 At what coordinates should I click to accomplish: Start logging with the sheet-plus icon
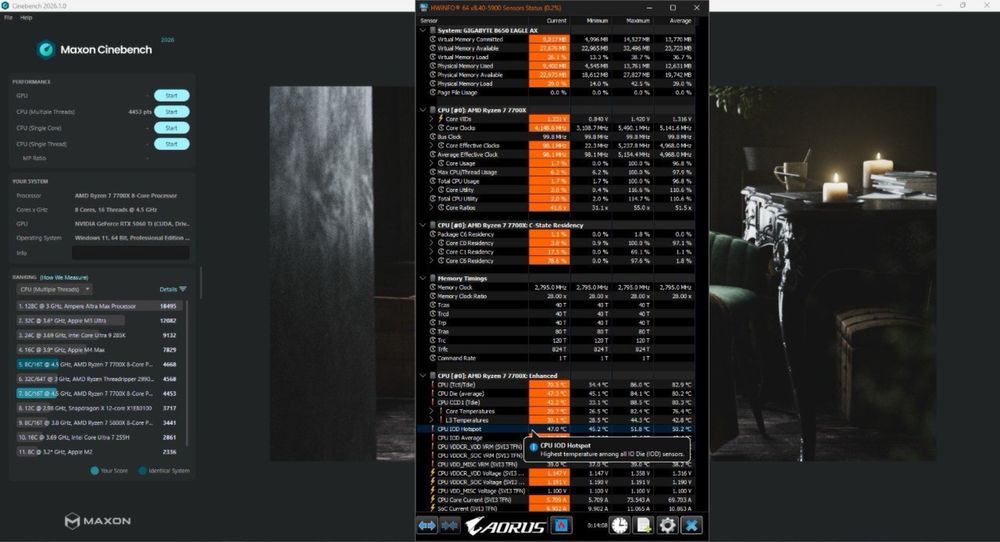coord(643,525)
